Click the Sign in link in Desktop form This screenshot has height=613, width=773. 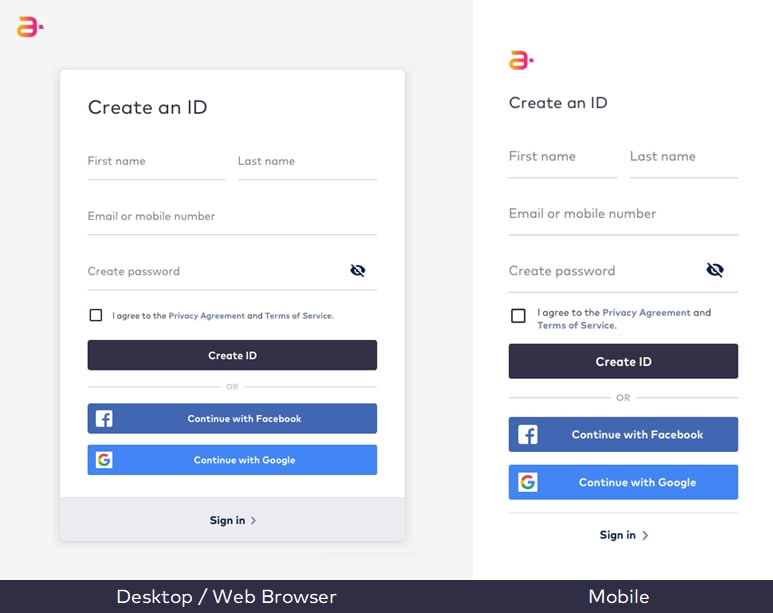pyautogui.click(x=227, y=520)
